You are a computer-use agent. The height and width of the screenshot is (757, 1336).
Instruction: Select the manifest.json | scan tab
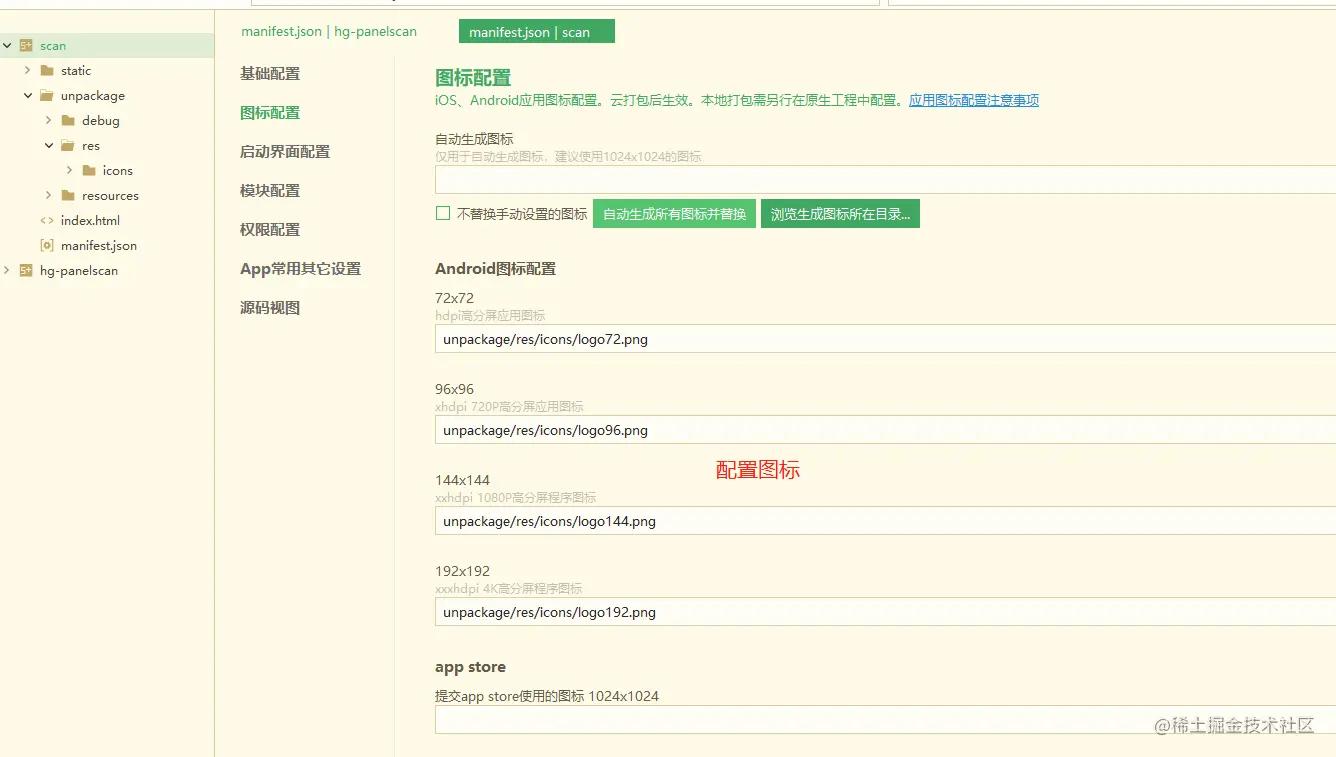click(537, 32)
